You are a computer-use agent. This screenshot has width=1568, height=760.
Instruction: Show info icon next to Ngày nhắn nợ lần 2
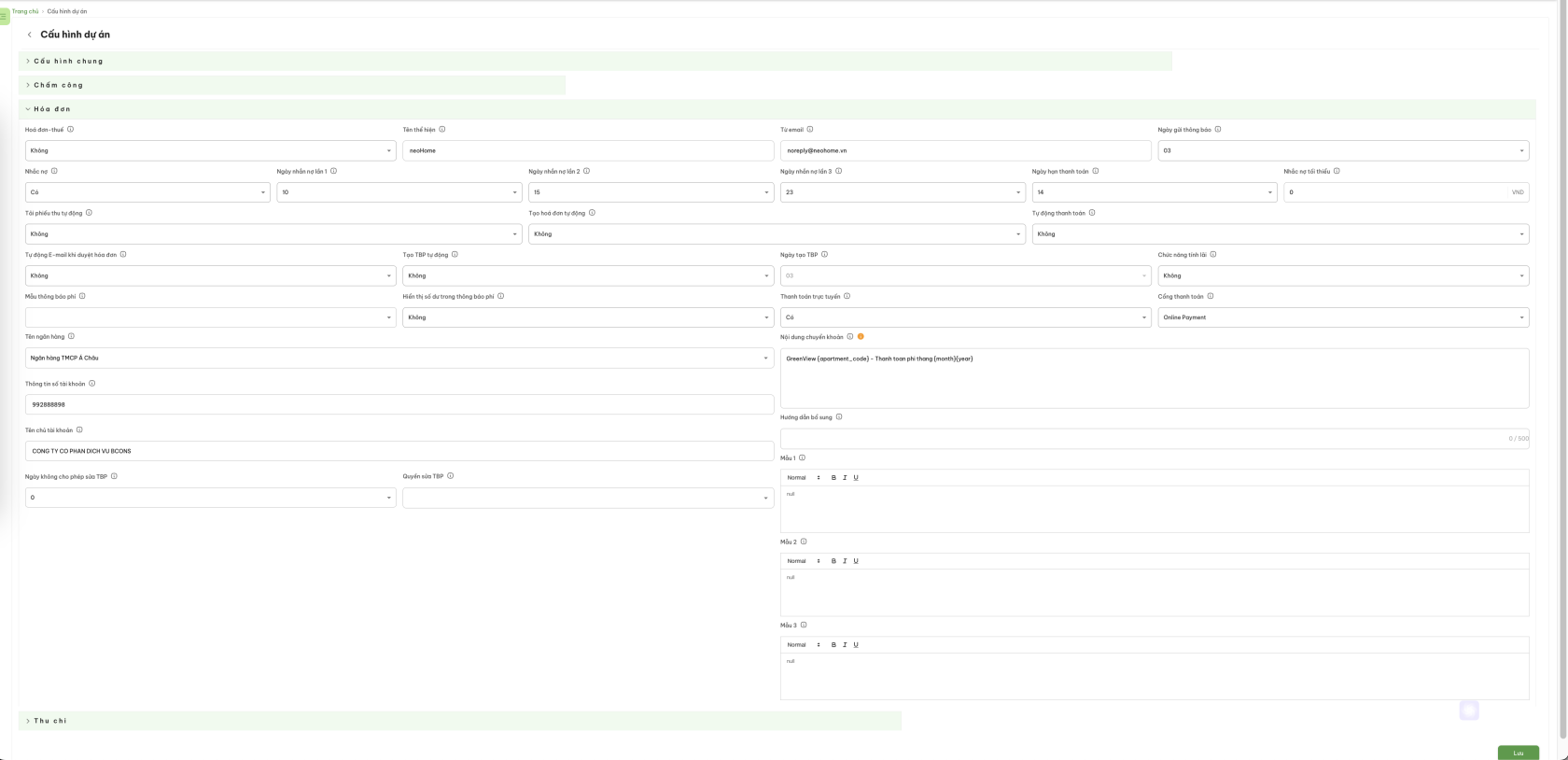pos(586,171)
